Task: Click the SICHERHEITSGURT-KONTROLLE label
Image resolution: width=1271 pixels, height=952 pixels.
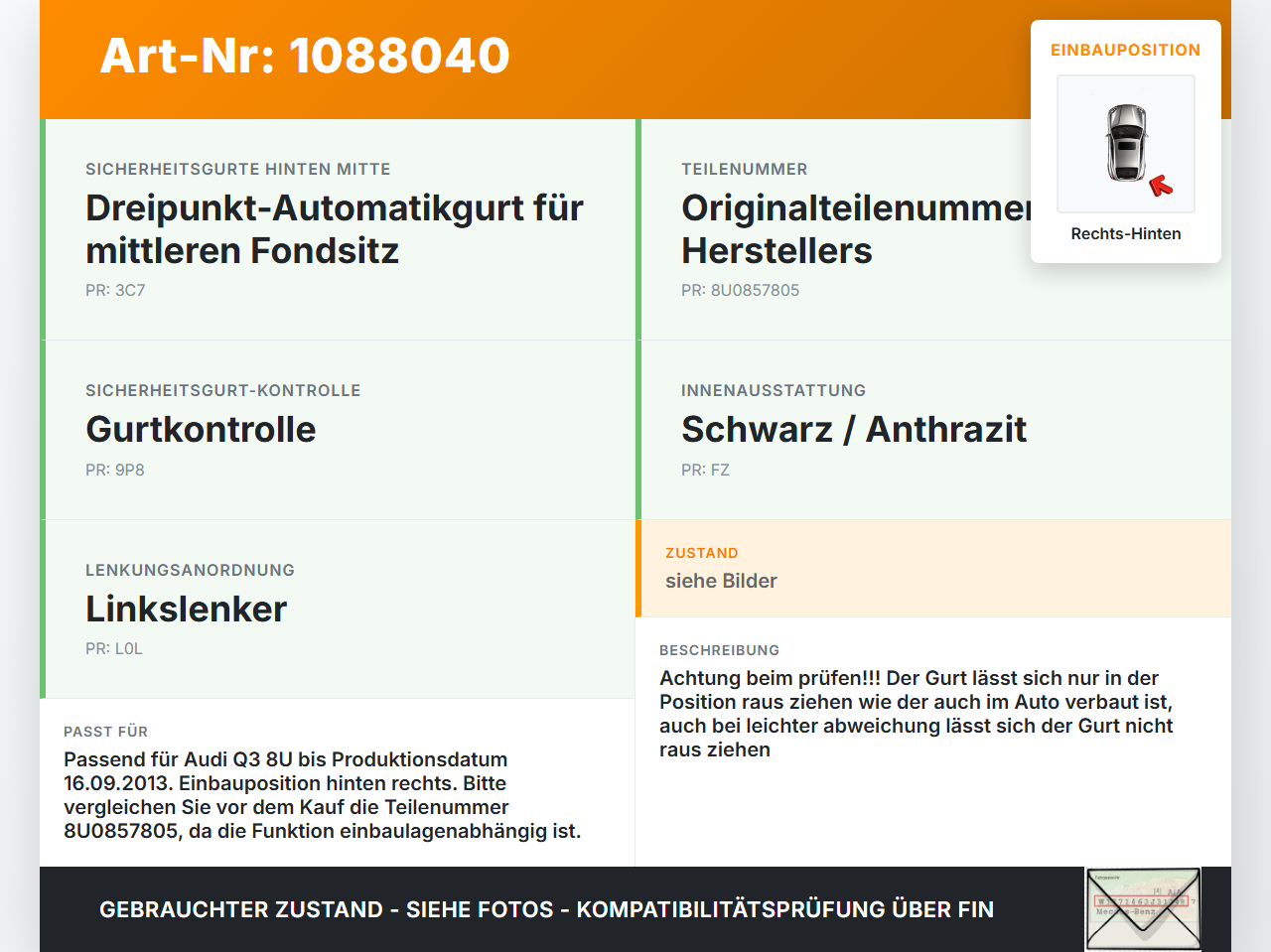Action: pyautogui.click(x=223, y=391)
